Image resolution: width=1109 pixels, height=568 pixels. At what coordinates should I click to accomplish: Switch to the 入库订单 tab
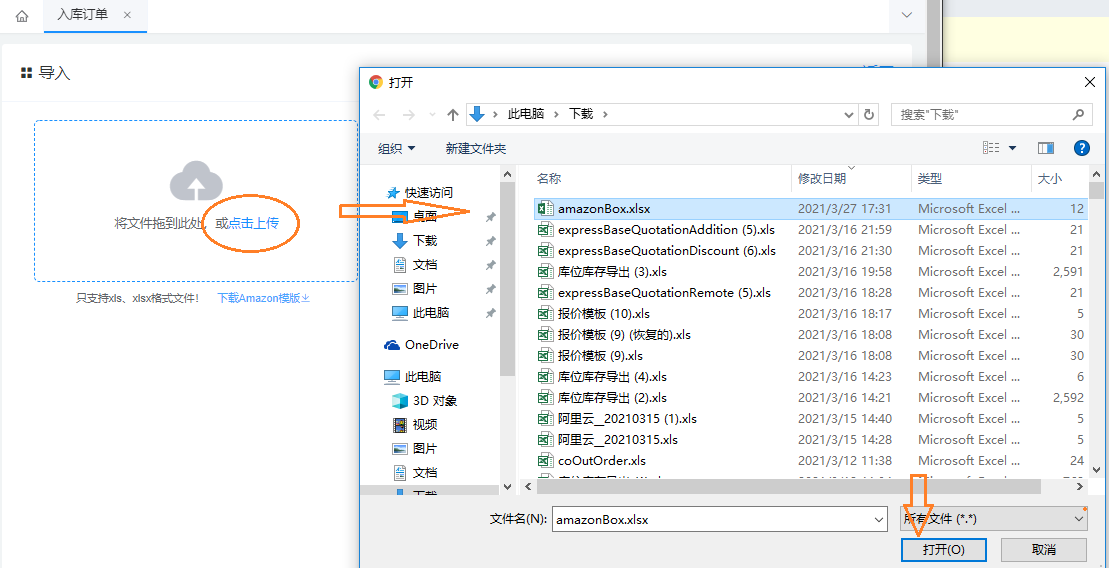pos(82,15)
